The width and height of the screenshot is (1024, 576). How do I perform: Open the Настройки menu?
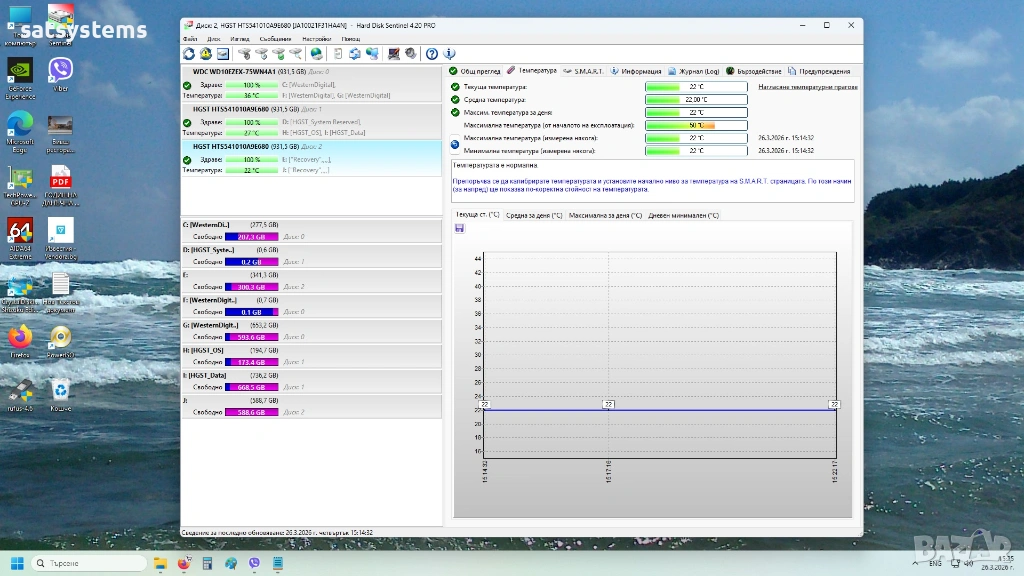[316, 38]
